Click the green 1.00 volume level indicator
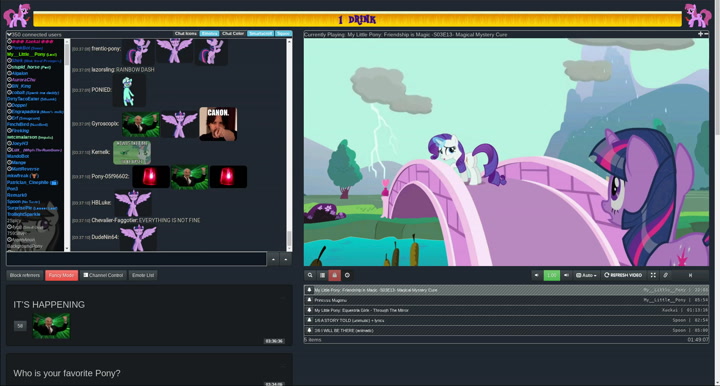The width and height of the screenshot is (720, 386). click(551, 275)
